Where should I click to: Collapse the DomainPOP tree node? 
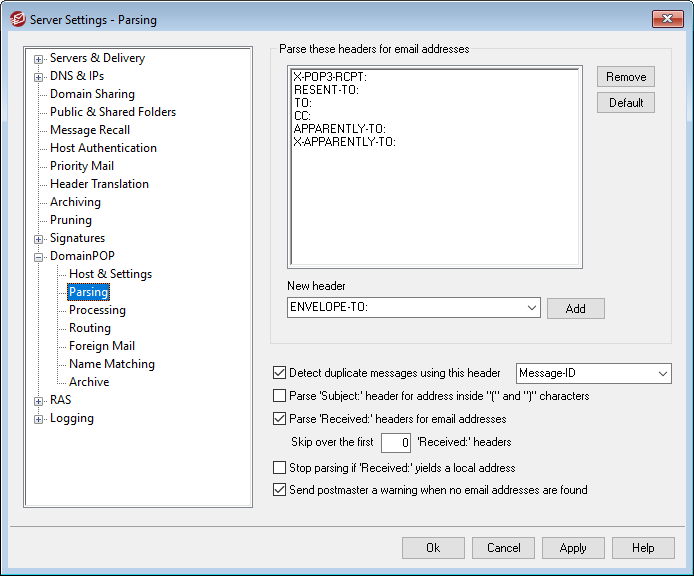(x=39, y=256)
